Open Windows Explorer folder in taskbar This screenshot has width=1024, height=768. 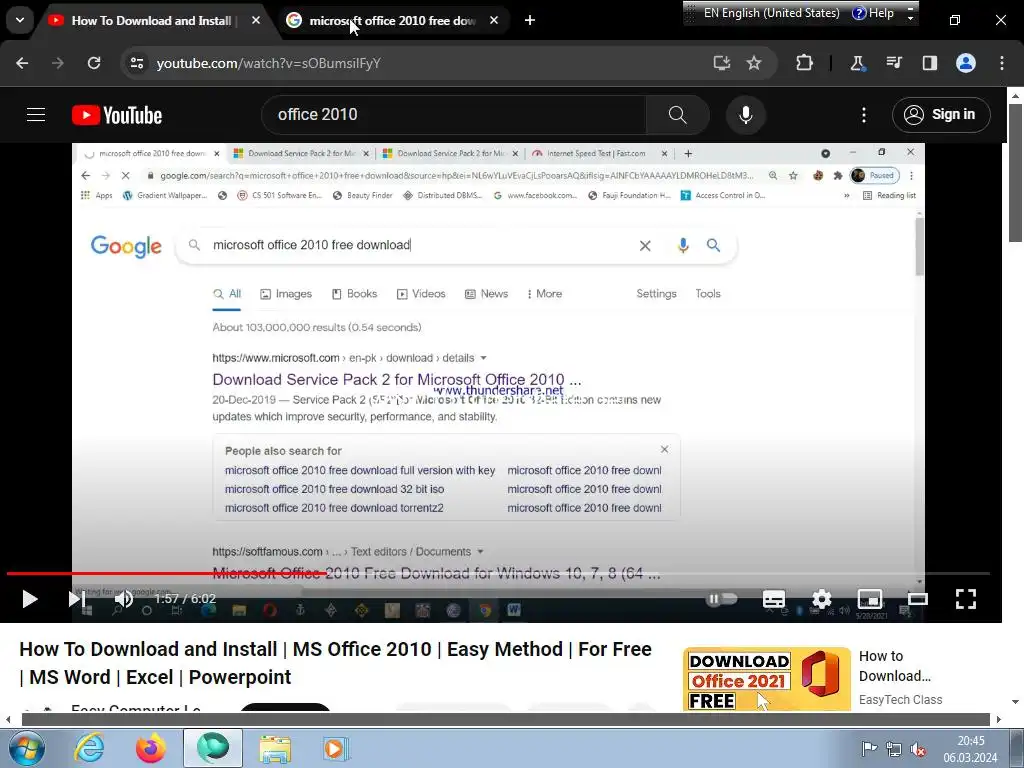pyautogui.click(x=275, y=748)
